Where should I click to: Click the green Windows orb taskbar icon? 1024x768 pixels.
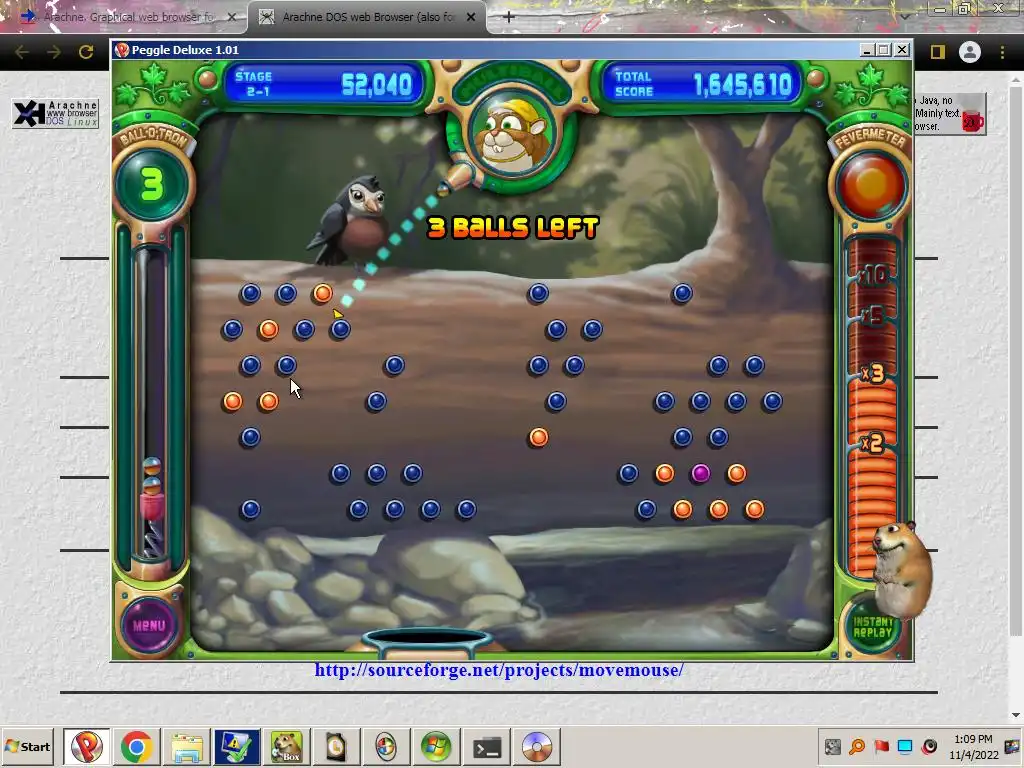436,746
